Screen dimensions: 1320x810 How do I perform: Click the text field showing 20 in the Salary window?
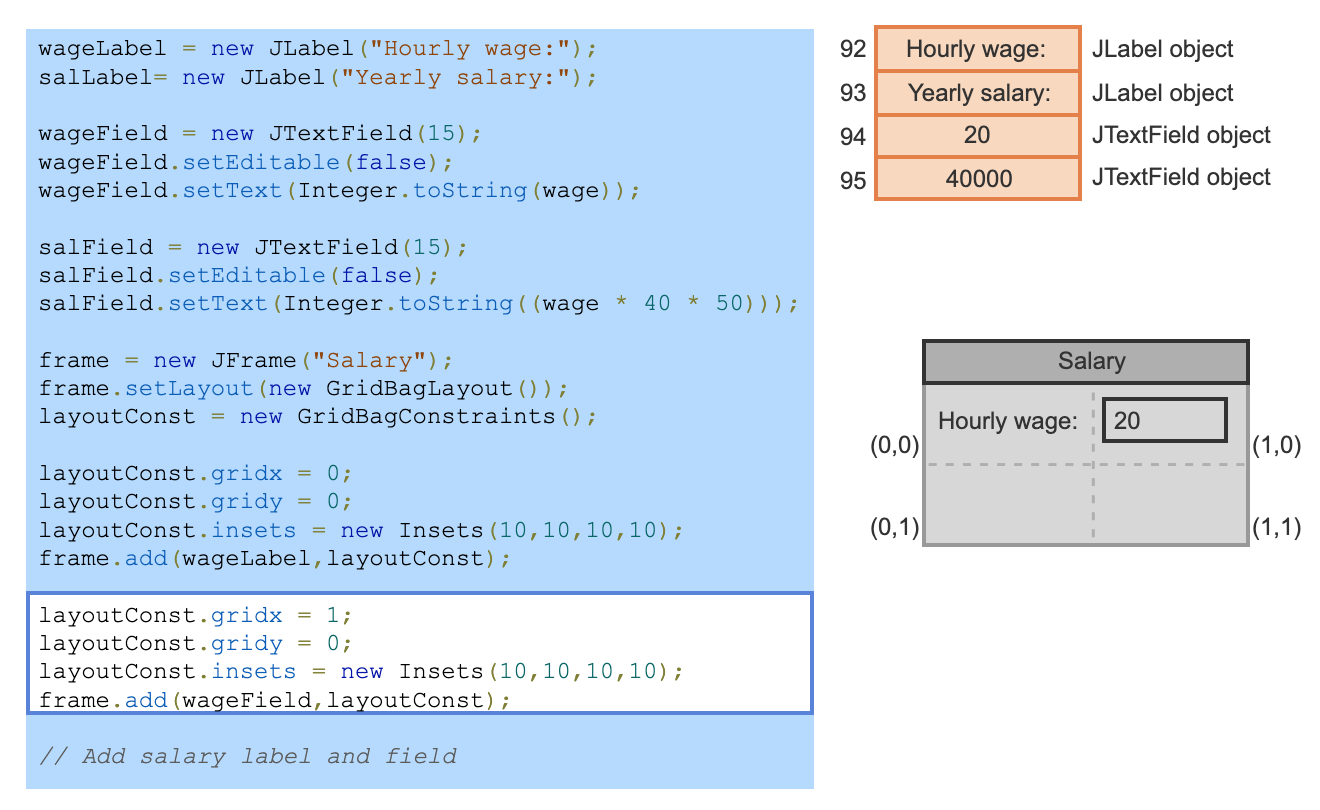tap(1165, 420)
